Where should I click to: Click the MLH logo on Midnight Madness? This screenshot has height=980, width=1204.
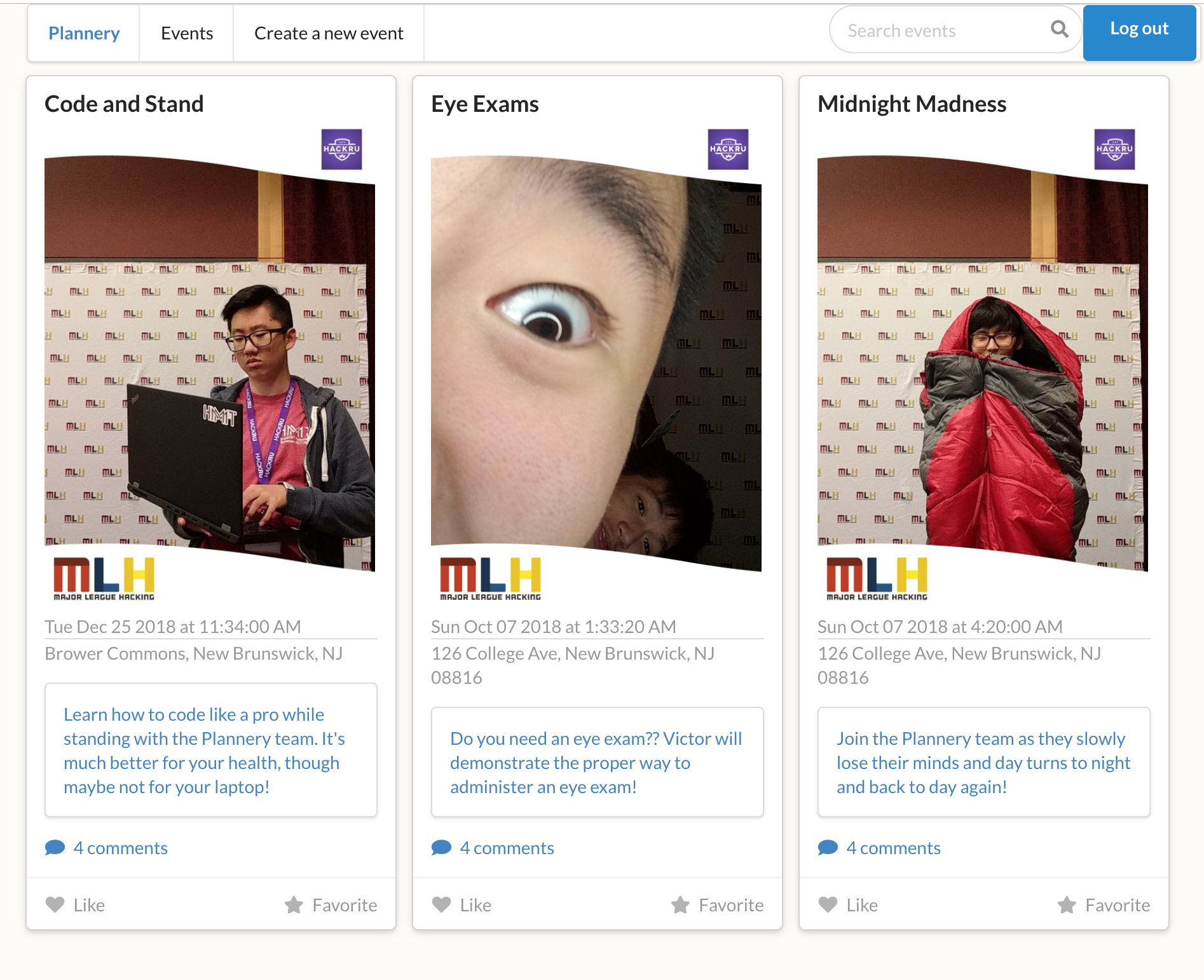tap(877, 578)
